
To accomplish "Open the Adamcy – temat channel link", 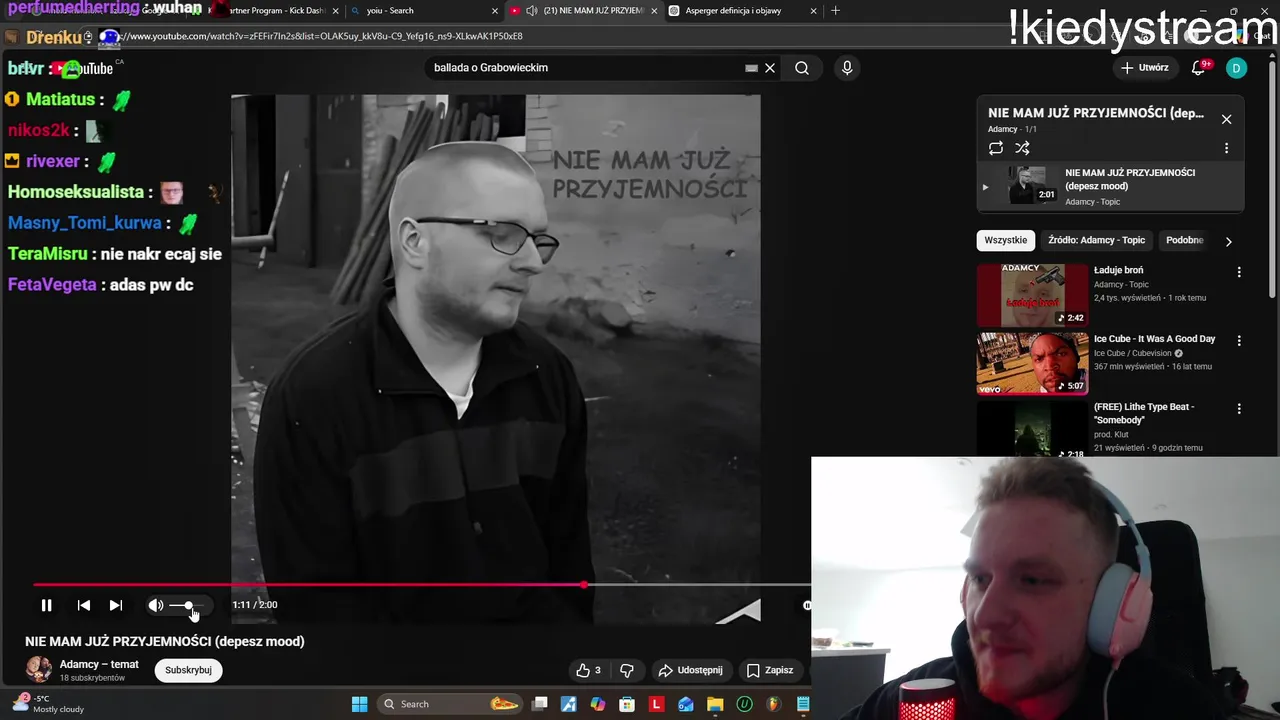I will tap(99, 664).
